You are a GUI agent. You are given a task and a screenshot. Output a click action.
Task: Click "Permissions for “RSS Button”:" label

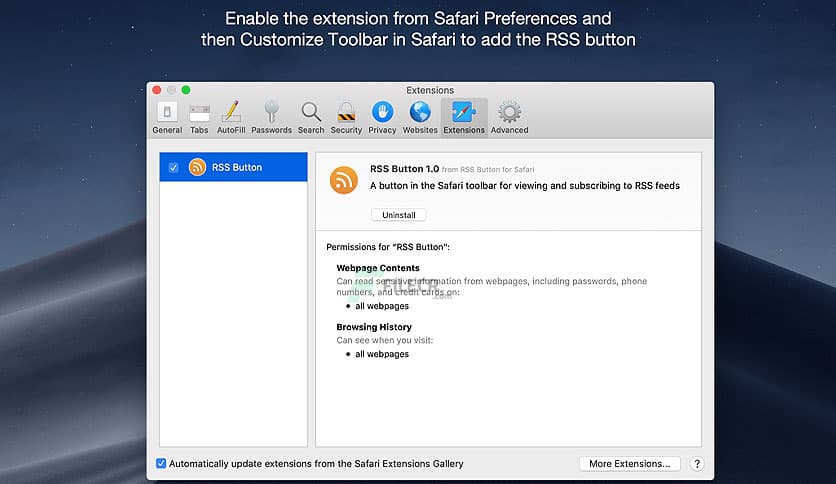pyautogui.click(x=388, y=247)
